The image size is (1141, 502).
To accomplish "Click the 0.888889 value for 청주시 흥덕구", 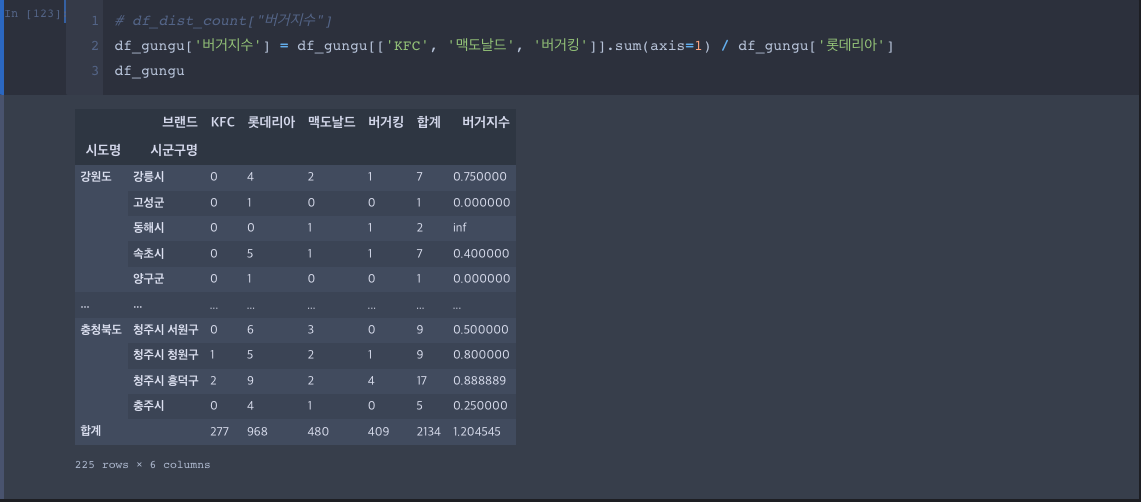I will (x=479, y=381).
